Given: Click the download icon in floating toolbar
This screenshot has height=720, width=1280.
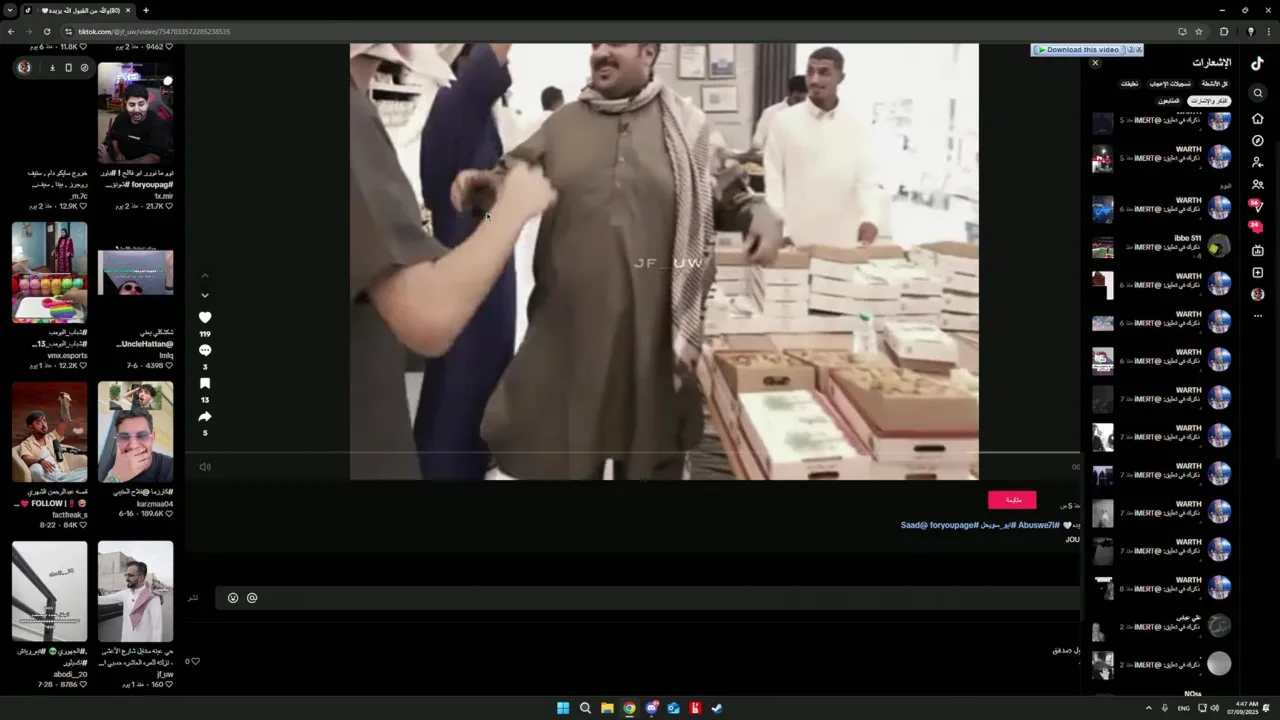Looking at the screenshot, I should coord(52,68).
